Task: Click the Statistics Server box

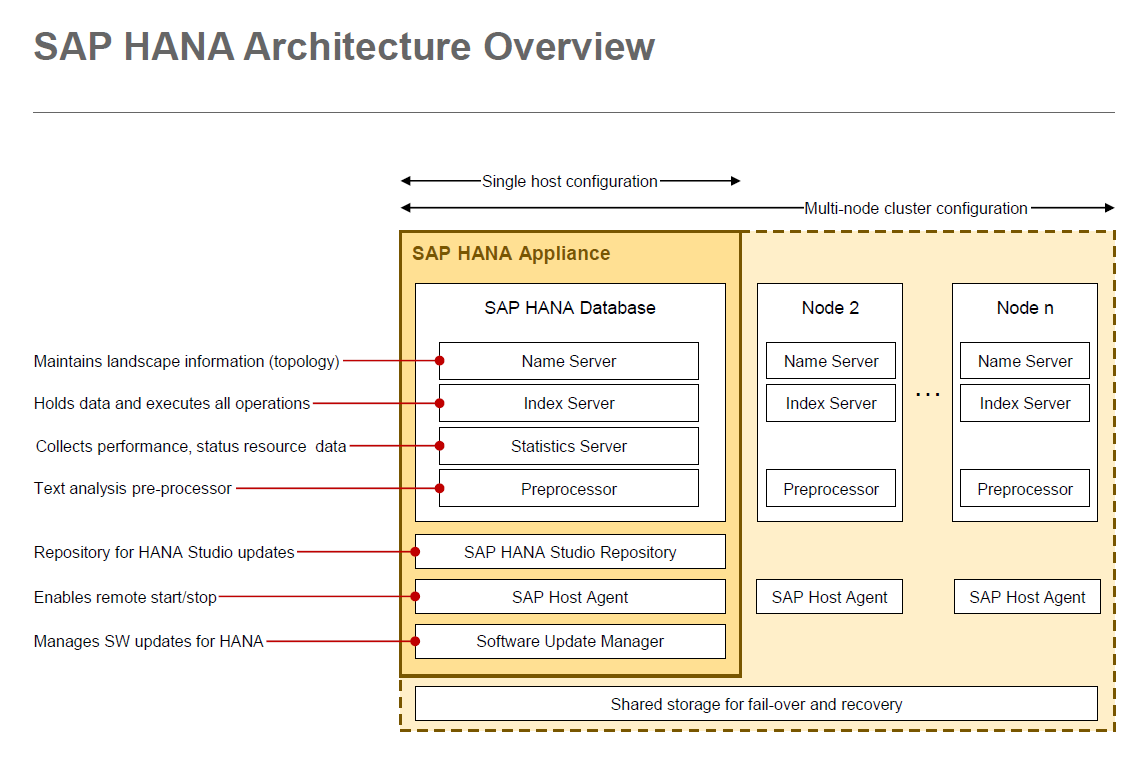Action: (x=569, y=446)
